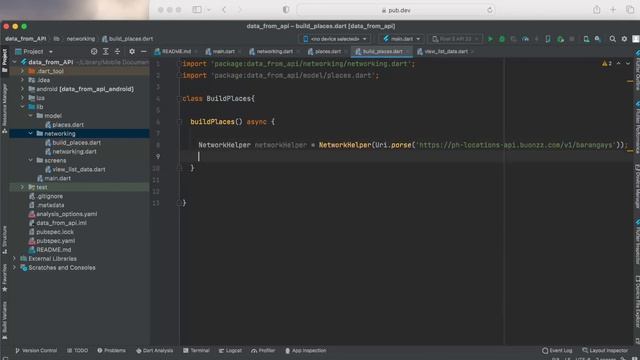This screenshot has height=360, width=640.
Task: Expand the test folder
Action: tap(22, 187)
